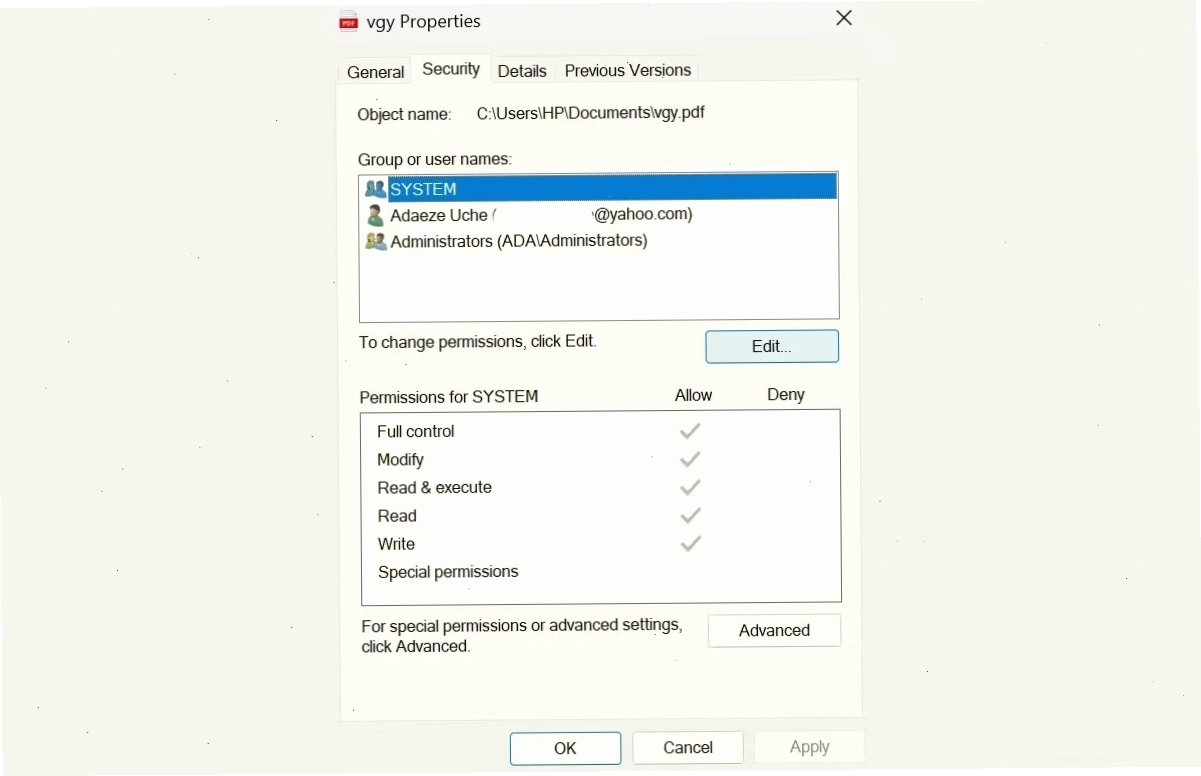Click the Deny column header
This screenshot has width=1201, height=776.
(786, 395)
